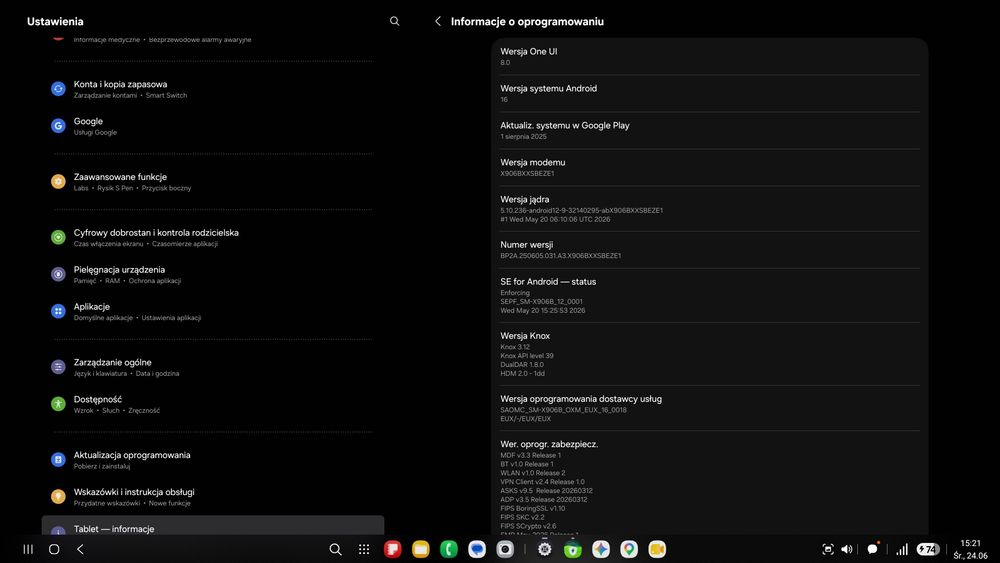Click Pielęgnacja urządzenia icon
Viewport: 1000px width, 563px height.
tap(58, 274)
